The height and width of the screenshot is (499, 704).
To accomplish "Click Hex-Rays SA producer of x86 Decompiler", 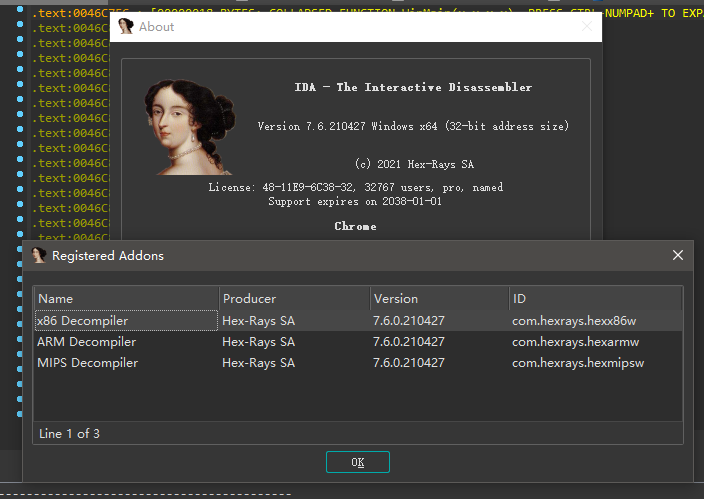I will [258, 321].
